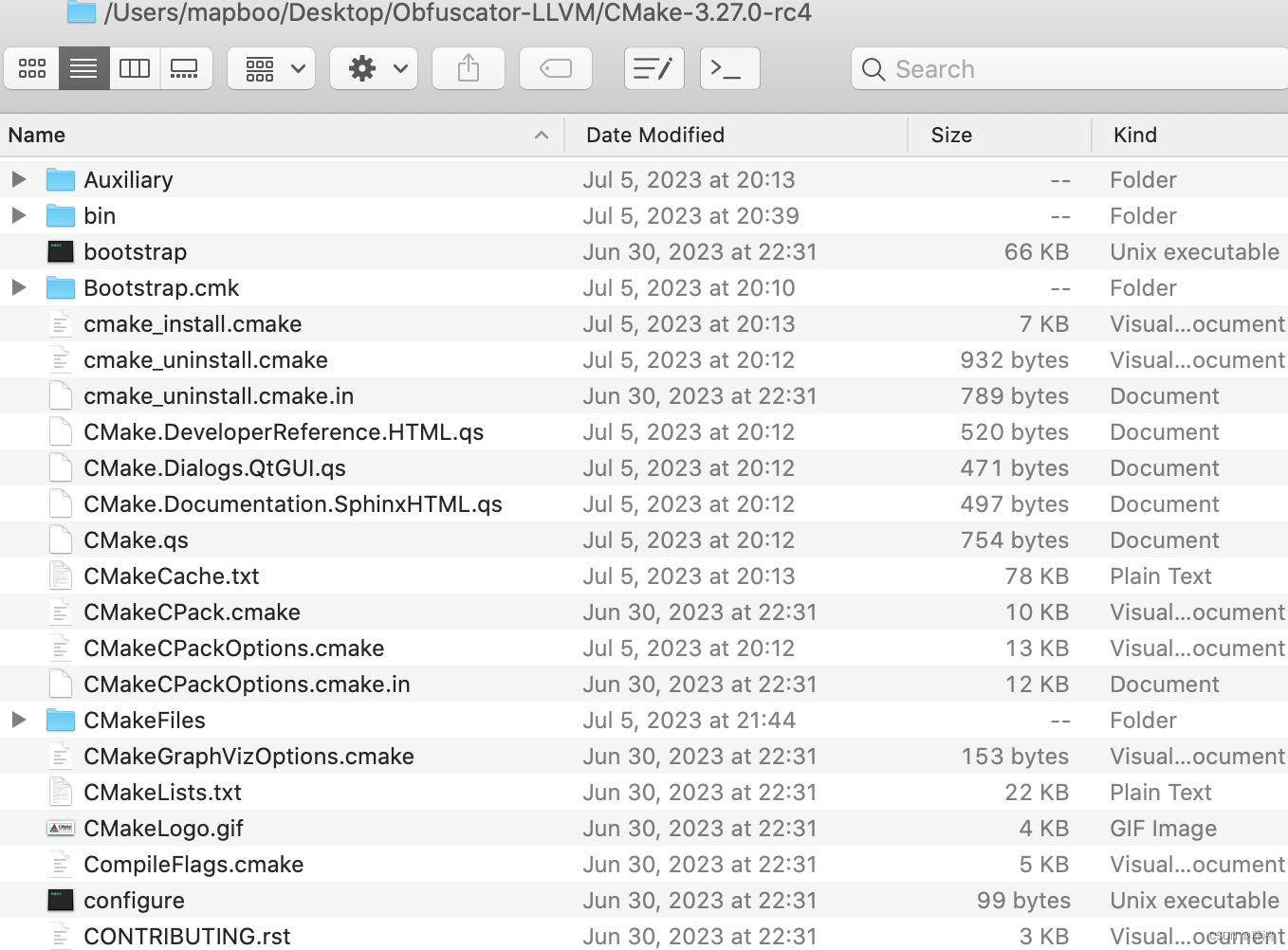
Task: Select the CMakeLogo.gif thumbnail icon
Action: tap(61, 828)
